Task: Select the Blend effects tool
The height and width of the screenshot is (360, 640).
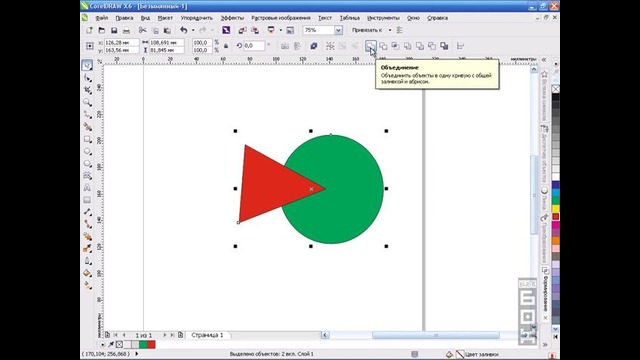Action: (x=87, y=236)
